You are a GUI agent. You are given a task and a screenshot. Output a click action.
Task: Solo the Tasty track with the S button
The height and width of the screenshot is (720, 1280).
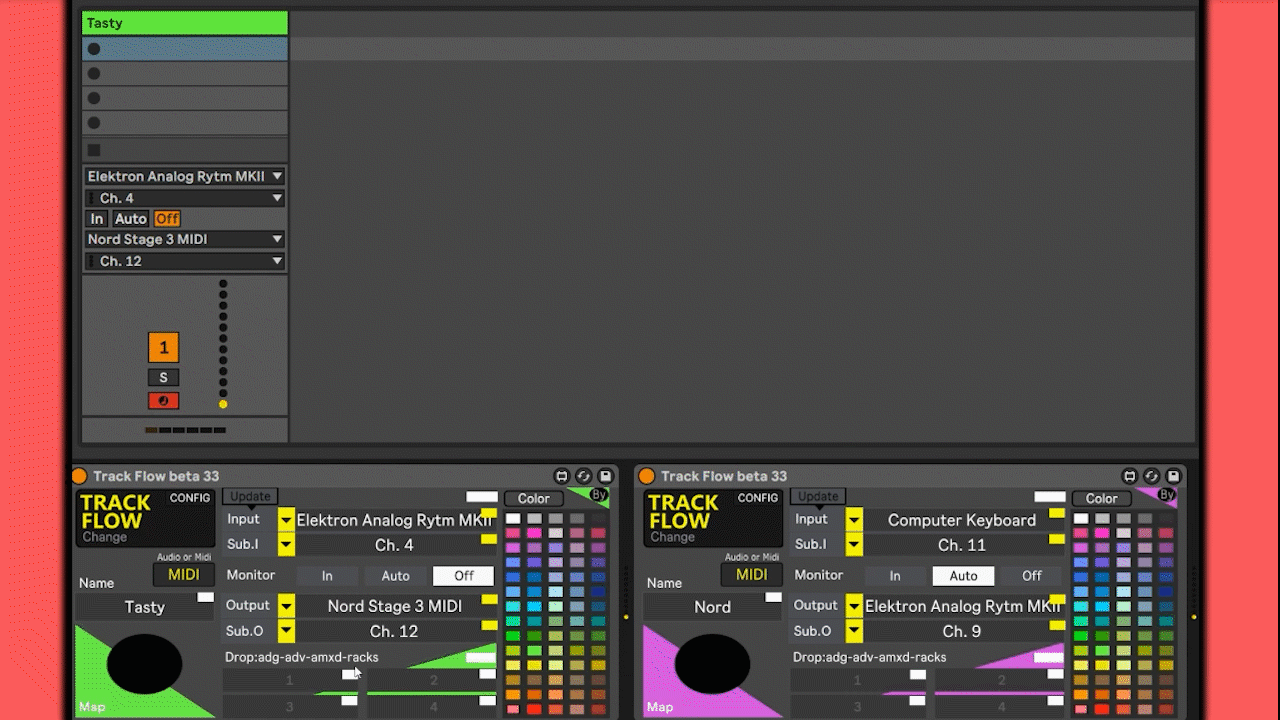163,377
